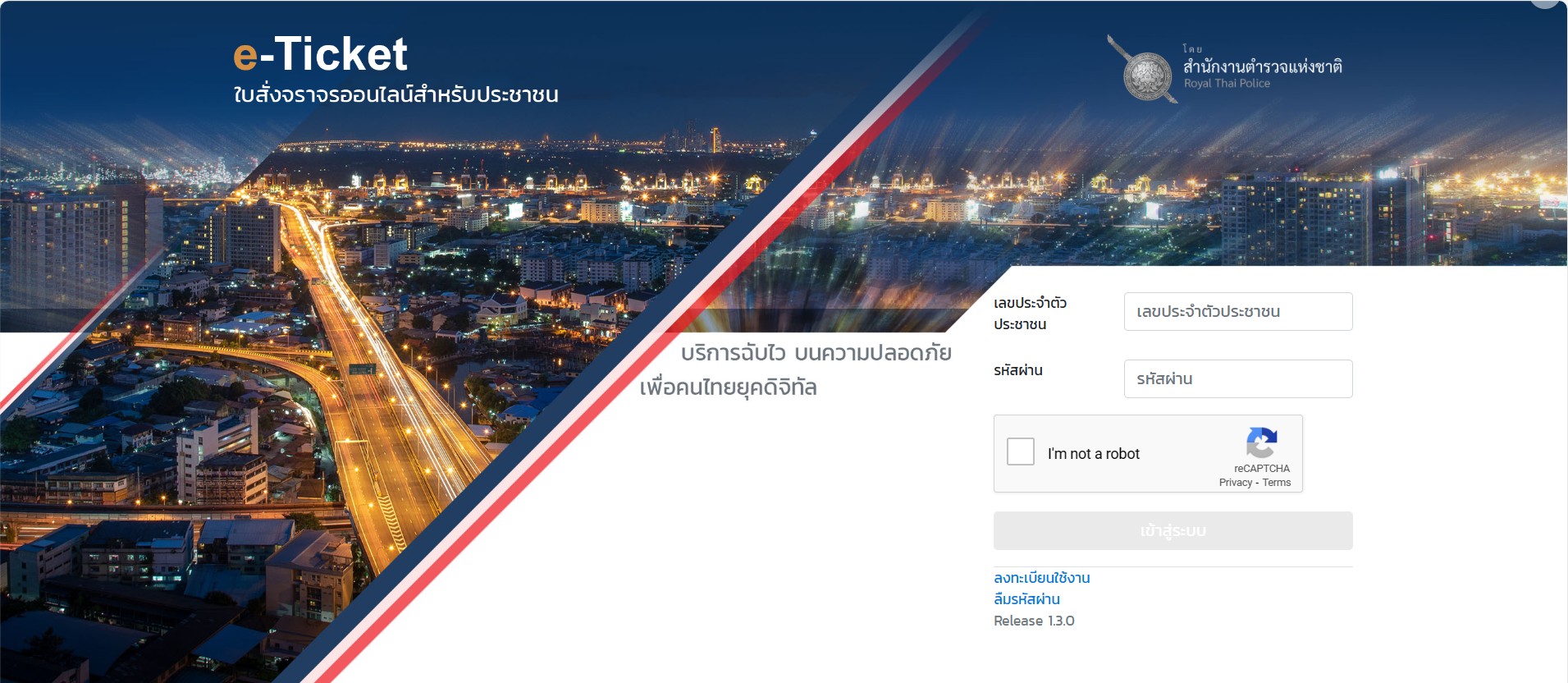Focus the เลขประจำตัวประชาชน input field

point(1237,312)
